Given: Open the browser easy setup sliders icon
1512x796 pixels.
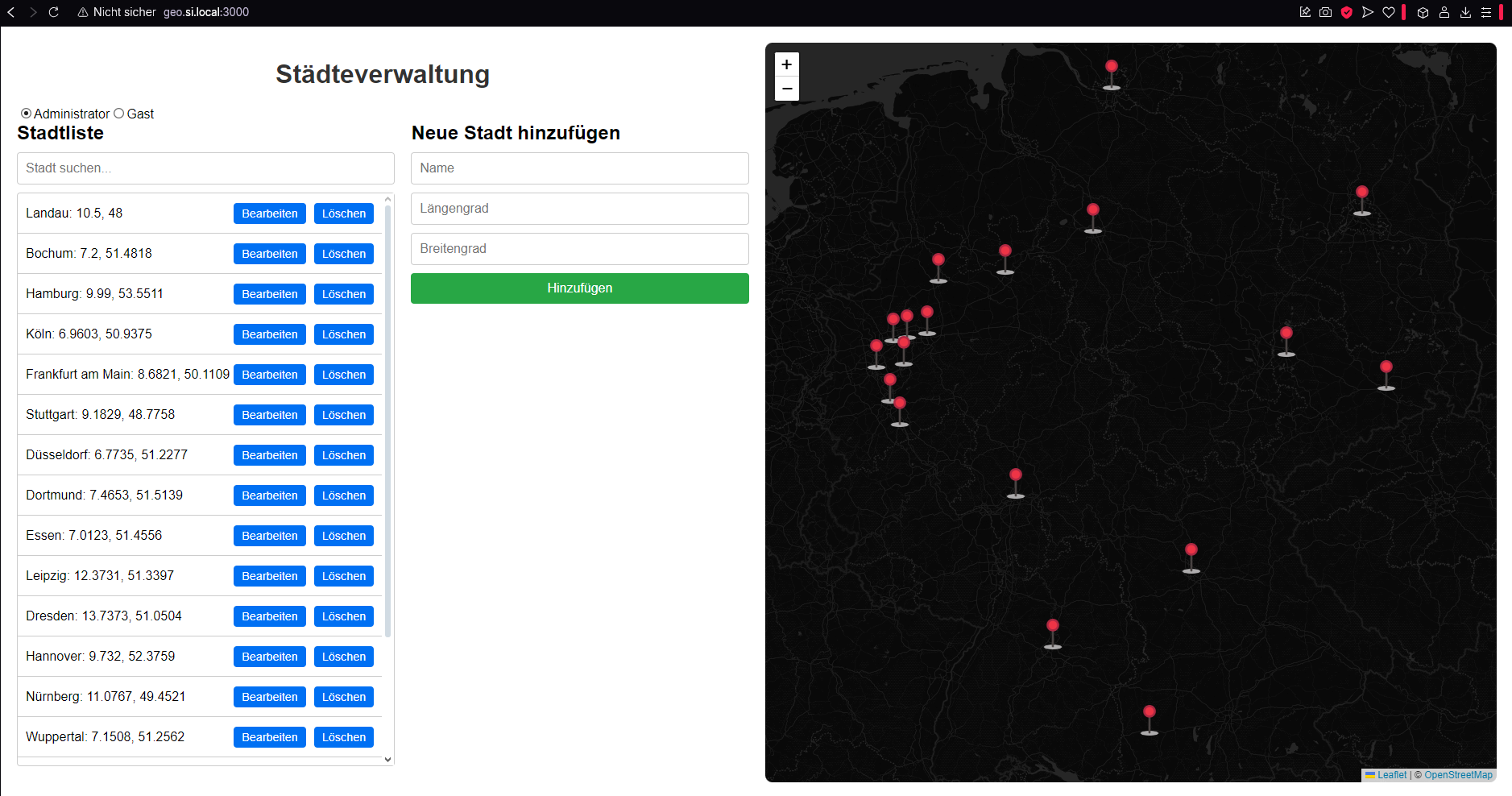Looking at the screenshot, I should tap(1486, 12).
